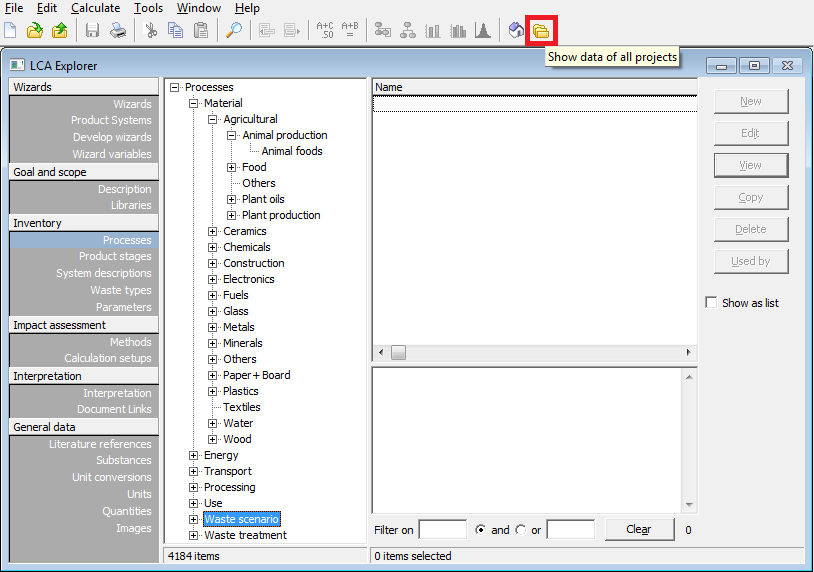
Task: Click the Copy toolbar icon
Action: click(175, 31)
